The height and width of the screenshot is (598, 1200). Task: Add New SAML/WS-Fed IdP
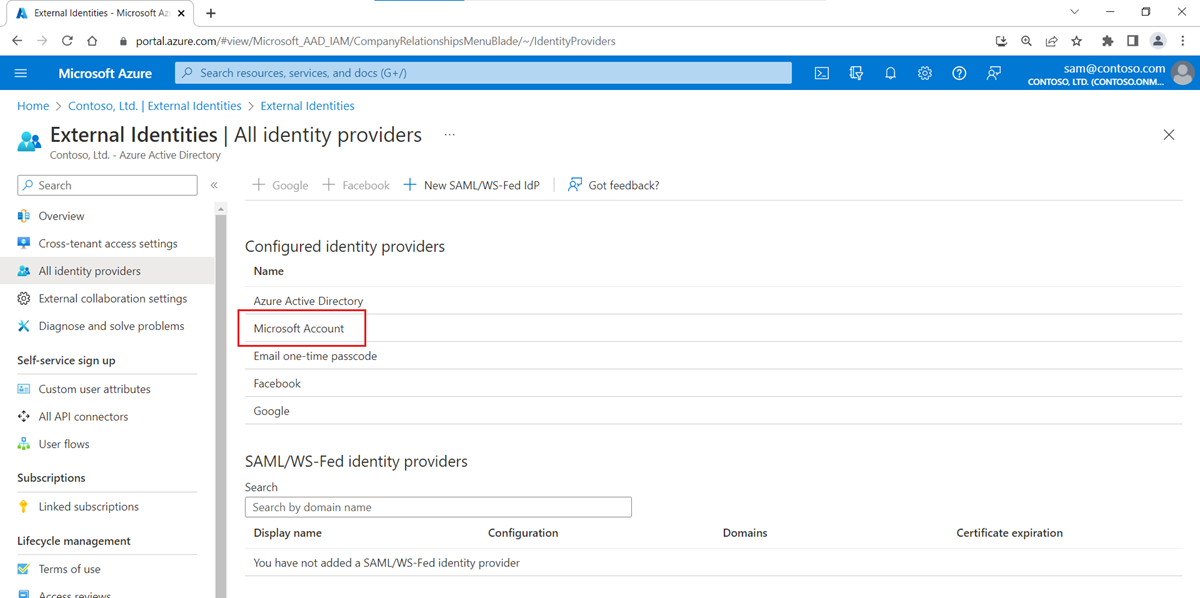[x=471, y=185]
